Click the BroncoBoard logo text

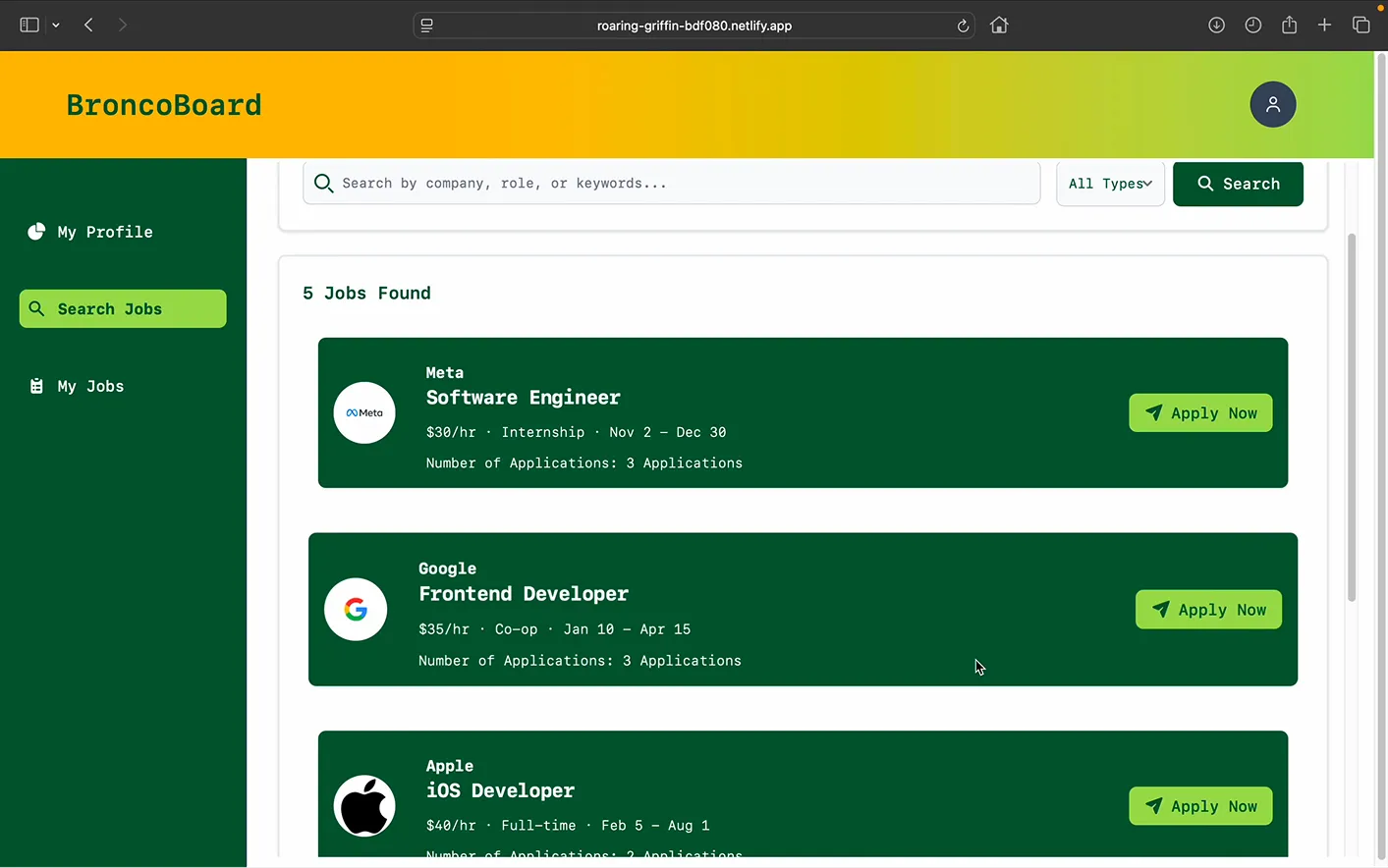(164, 104)
